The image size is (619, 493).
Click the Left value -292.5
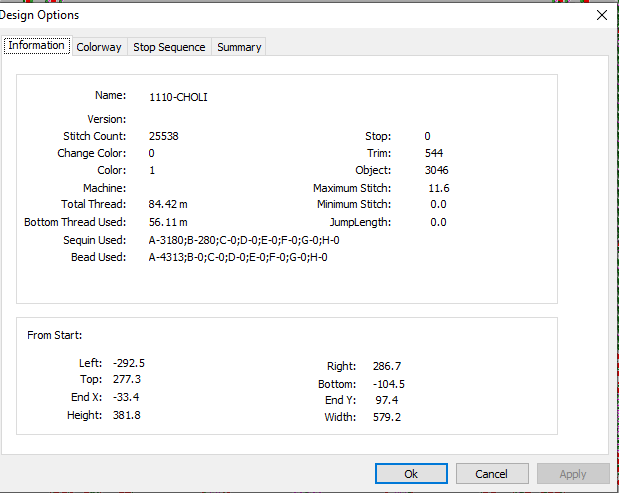click(x=129, y=363)
